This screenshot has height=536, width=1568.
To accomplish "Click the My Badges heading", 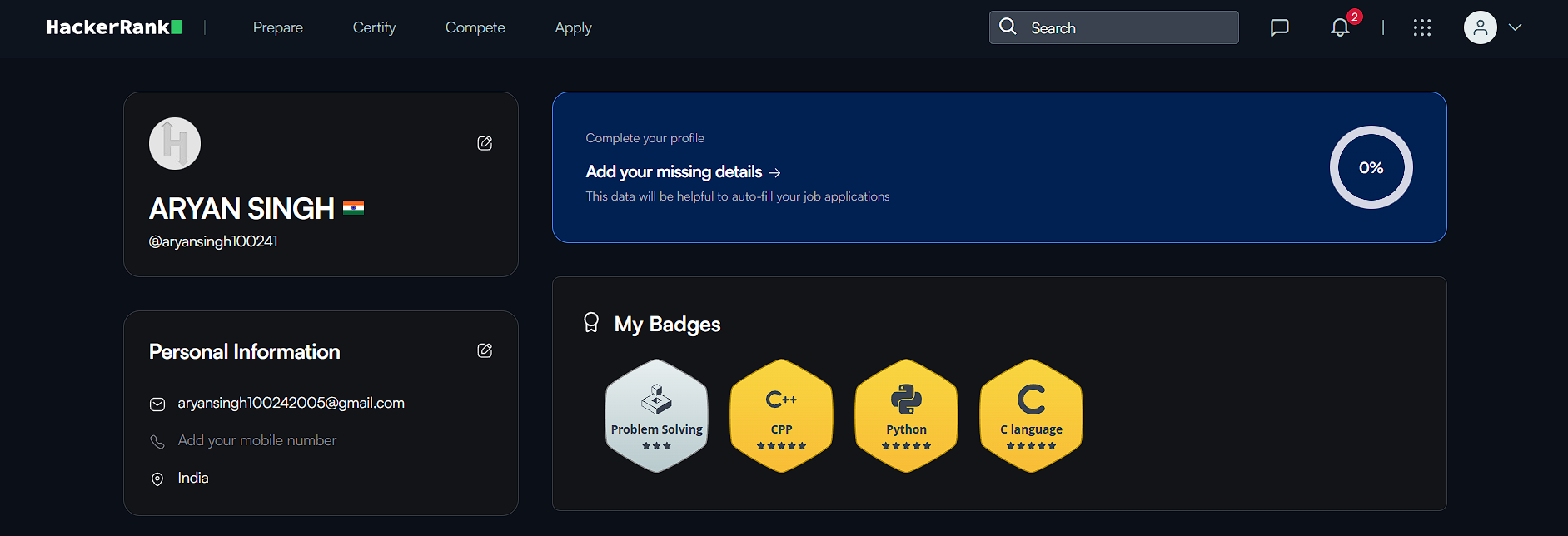I will tap(667, 324).
